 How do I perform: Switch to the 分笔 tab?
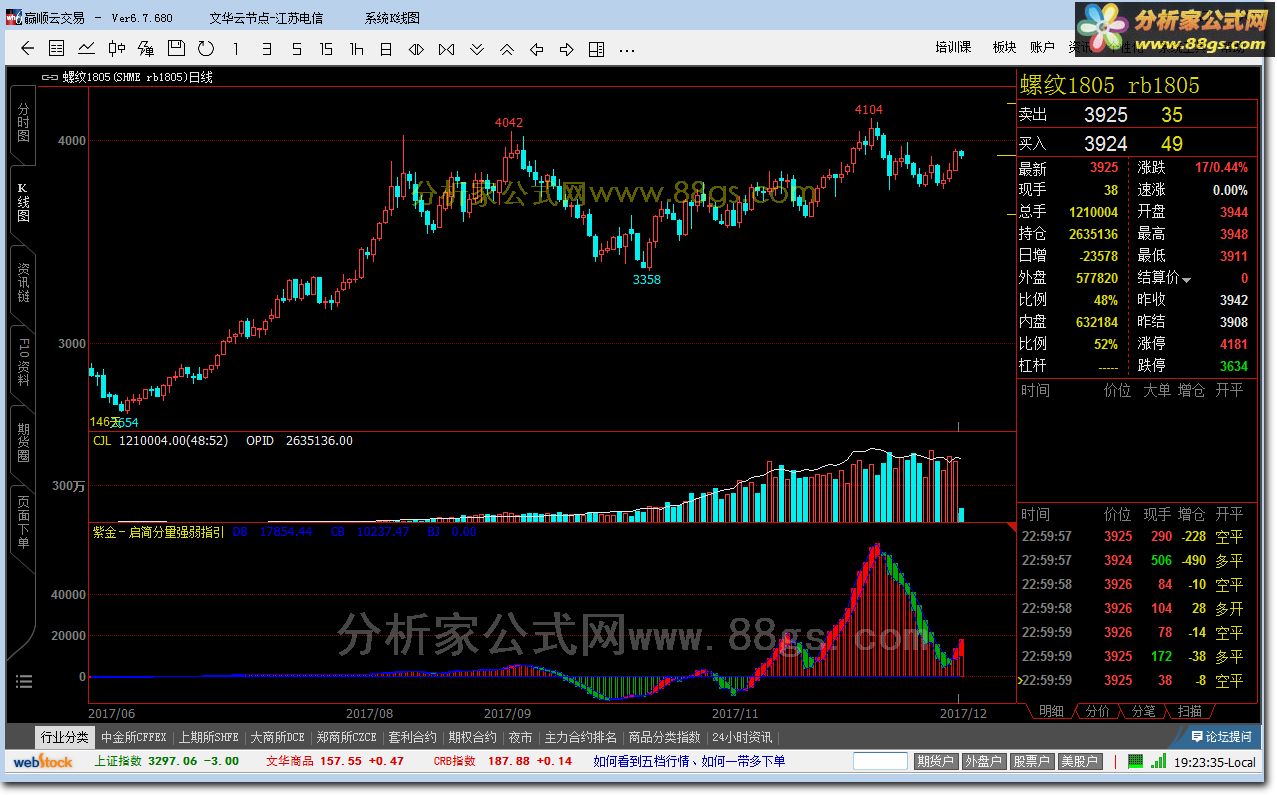1143,711
